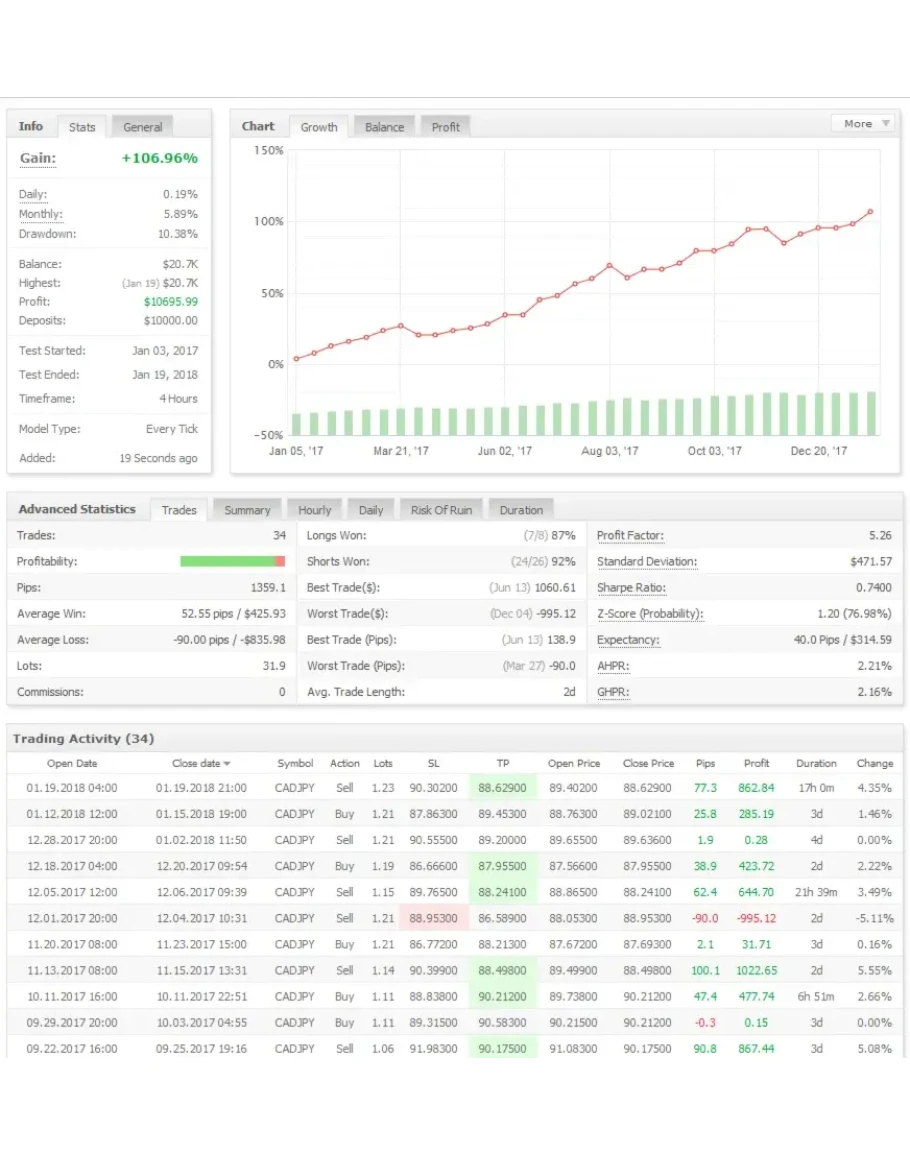Click the Drawdown label in Info panel

coord(47,234)
